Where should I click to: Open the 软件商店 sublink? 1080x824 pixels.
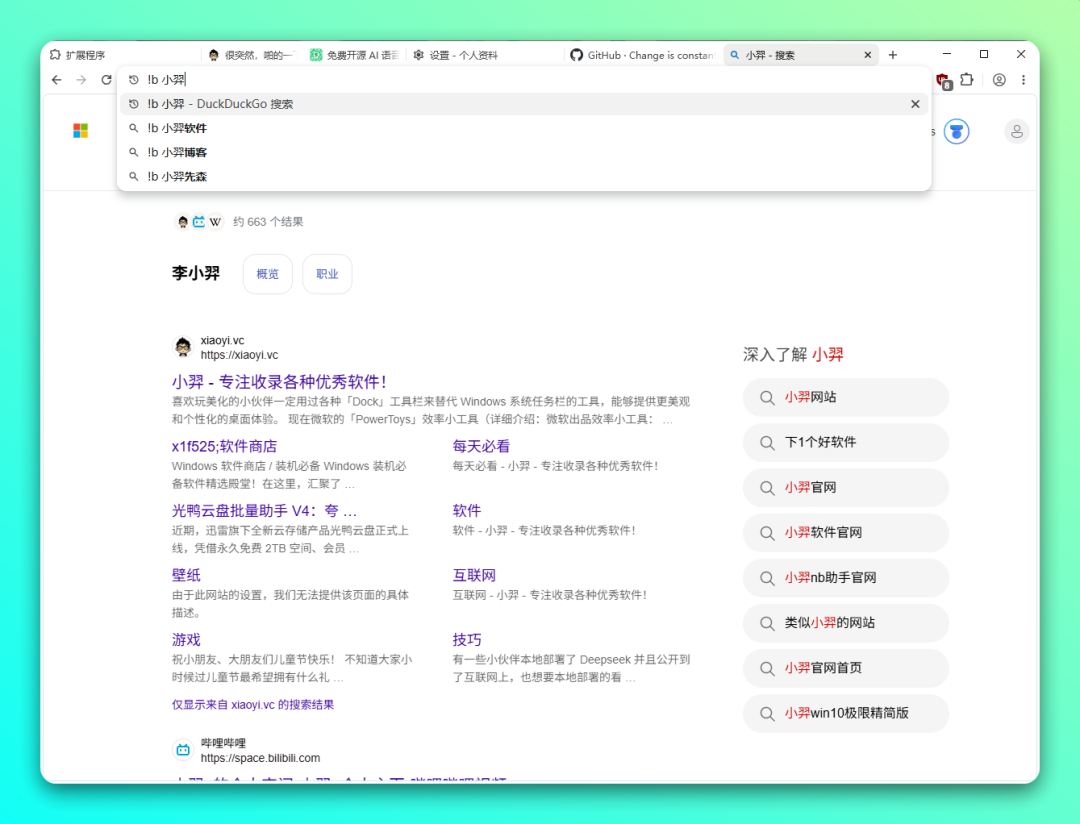tap(225, 446)
